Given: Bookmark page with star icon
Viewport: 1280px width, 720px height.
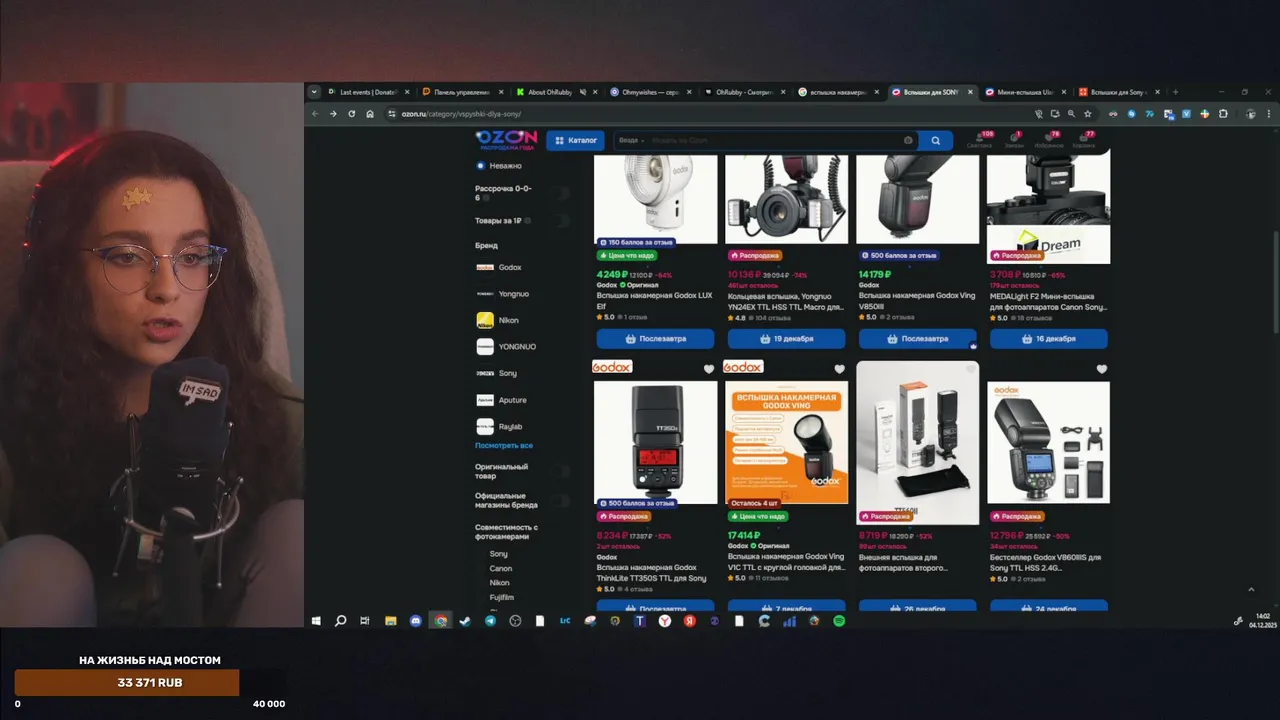Looking at the screenshot, I should click(1087, 114).
